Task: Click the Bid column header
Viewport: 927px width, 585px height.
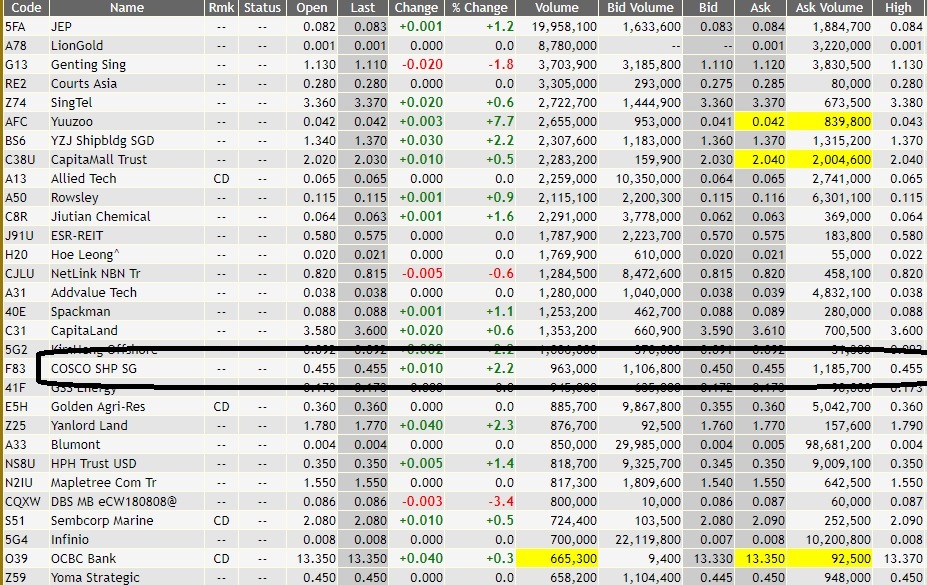Action: pos(708,8)
